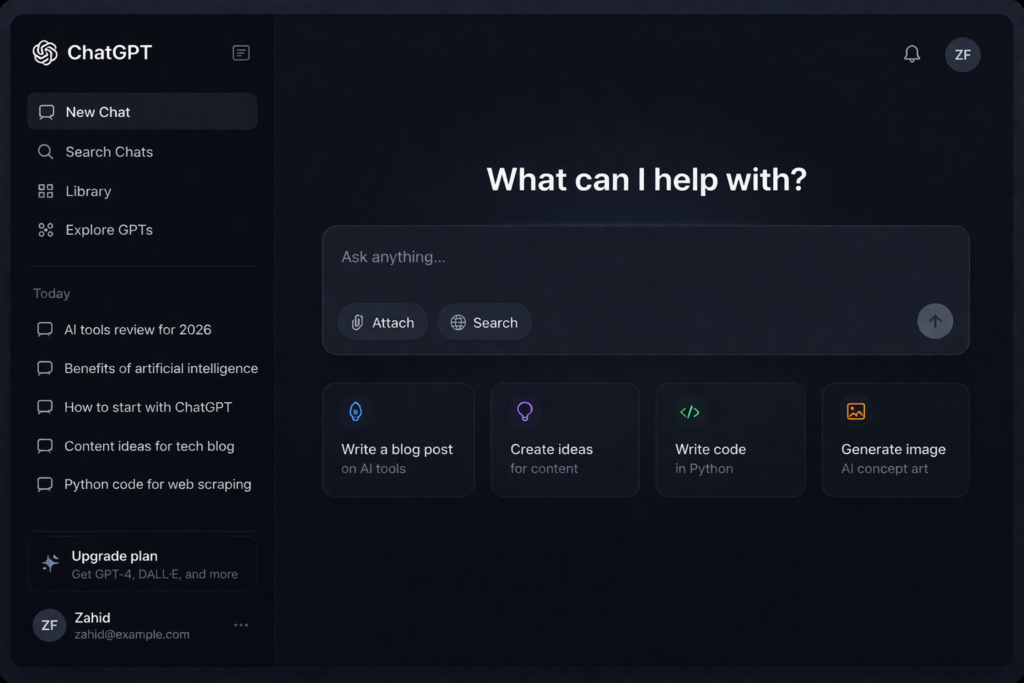Start a New Chat
This screenshot has width=1024, height=683.
coord(142,112)
